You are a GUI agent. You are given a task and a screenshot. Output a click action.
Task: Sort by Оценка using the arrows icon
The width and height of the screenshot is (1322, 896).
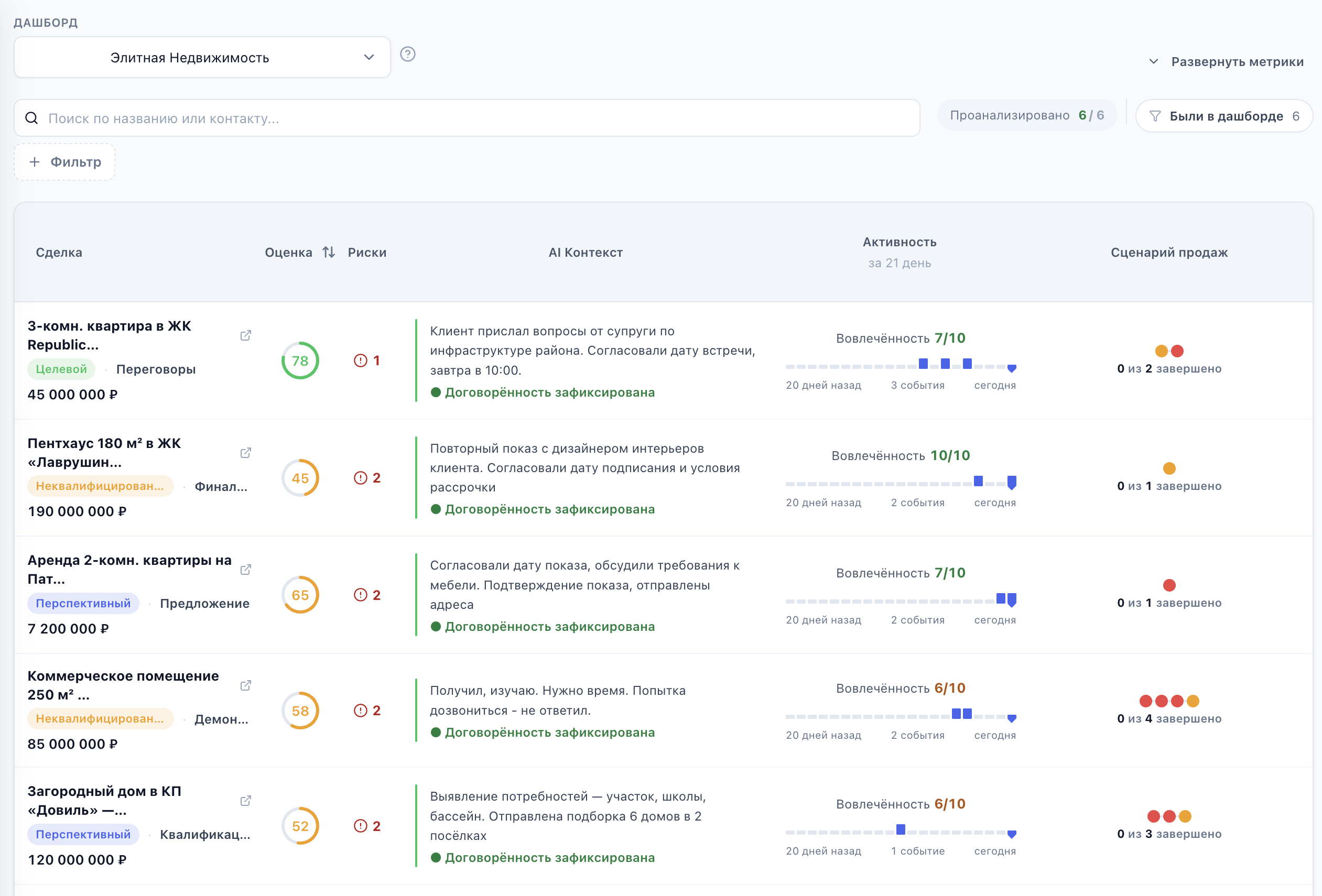click(x=329, y=252)
